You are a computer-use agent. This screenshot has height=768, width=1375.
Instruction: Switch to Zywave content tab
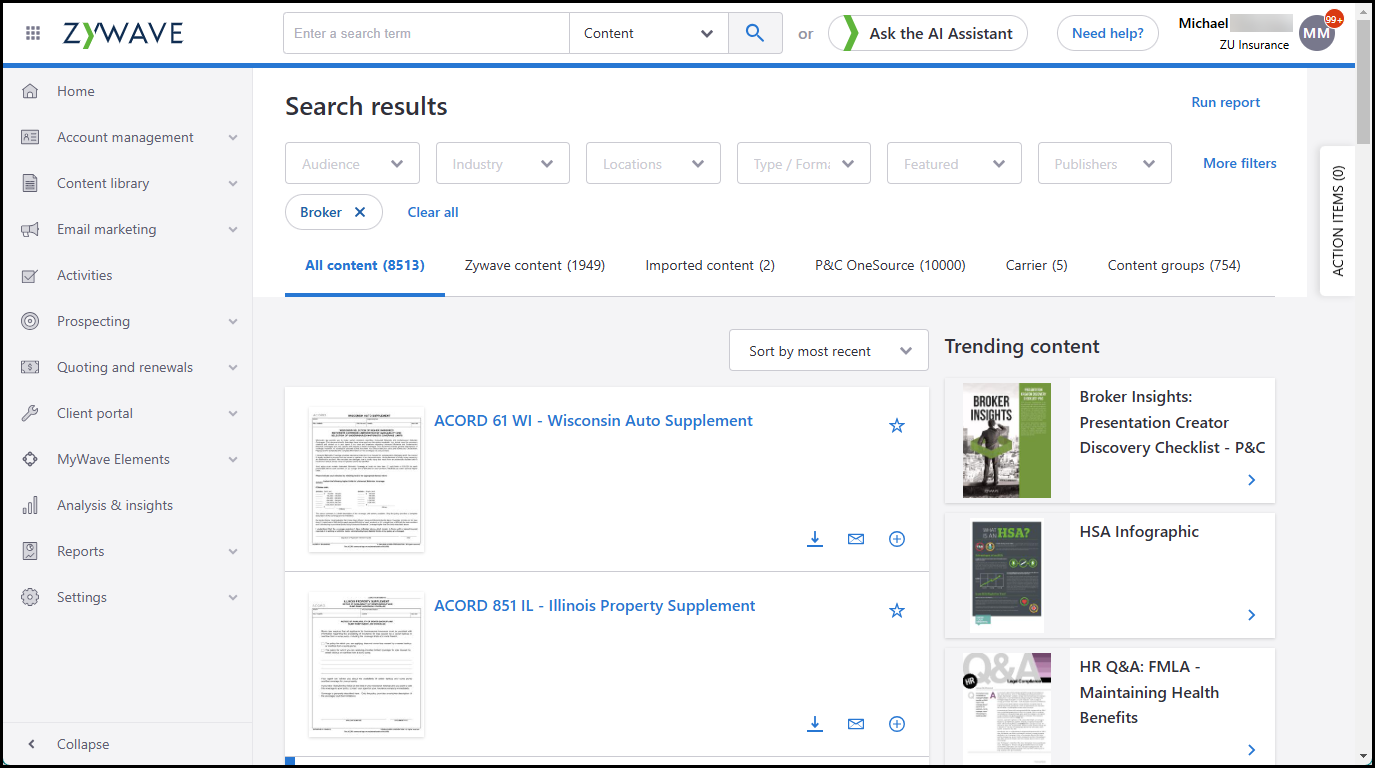coord(535,265)
